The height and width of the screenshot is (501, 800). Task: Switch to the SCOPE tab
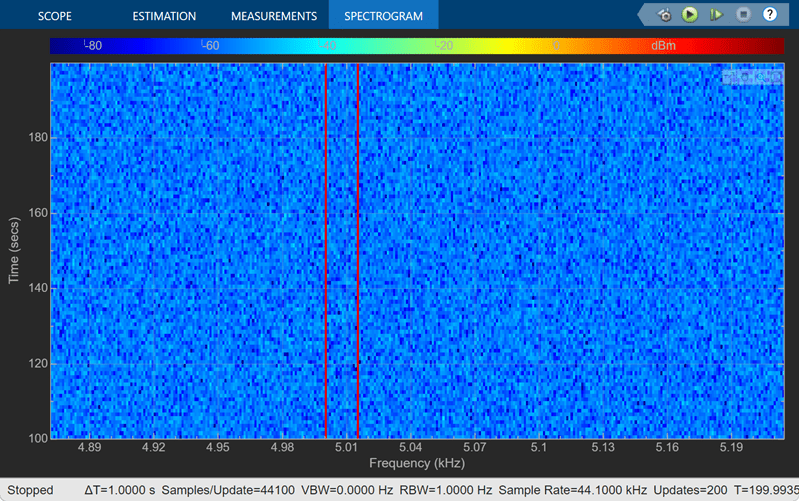55,16
